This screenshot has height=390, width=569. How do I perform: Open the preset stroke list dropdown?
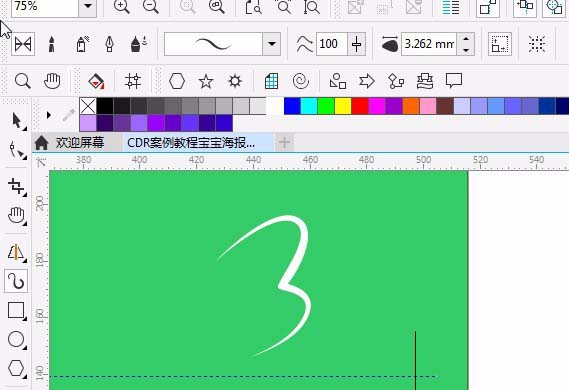[x=271, y=44]
